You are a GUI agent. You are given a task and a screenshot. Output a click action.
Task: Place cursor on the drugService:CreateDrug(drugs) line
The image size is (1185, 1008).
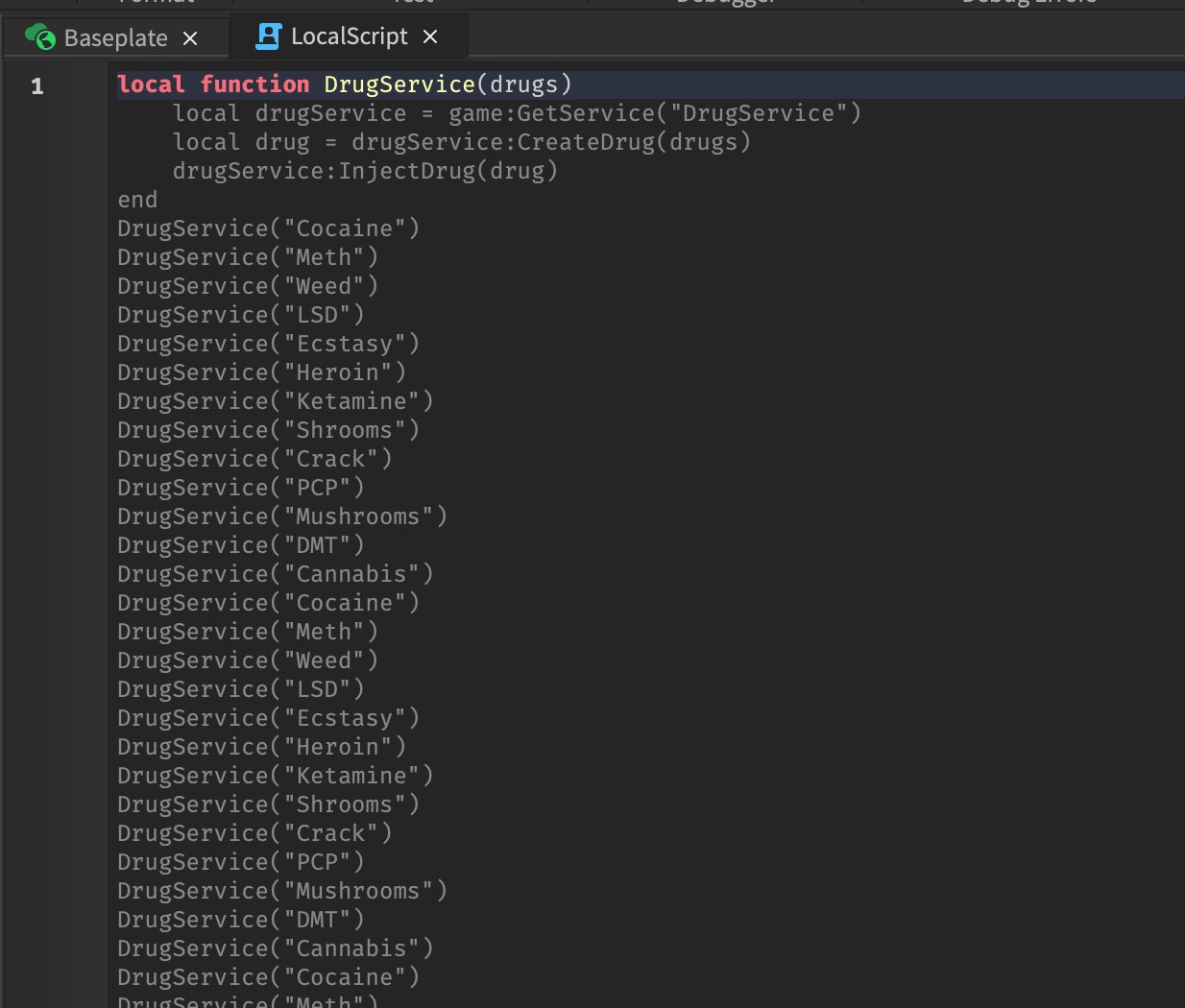coord(461,142)
